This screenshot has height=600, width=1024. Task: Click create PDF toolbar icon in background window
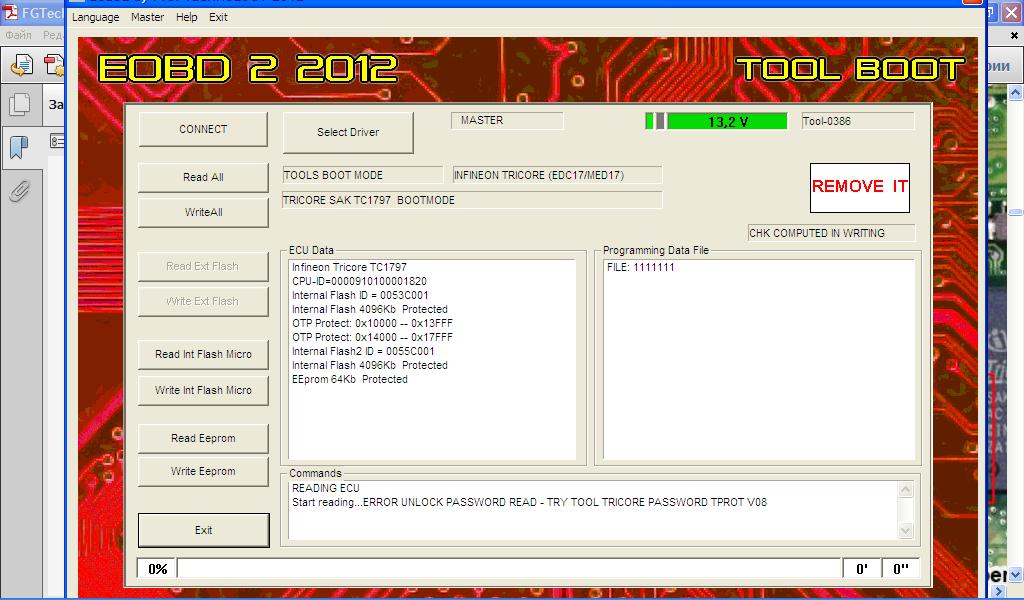coord(54,65)
